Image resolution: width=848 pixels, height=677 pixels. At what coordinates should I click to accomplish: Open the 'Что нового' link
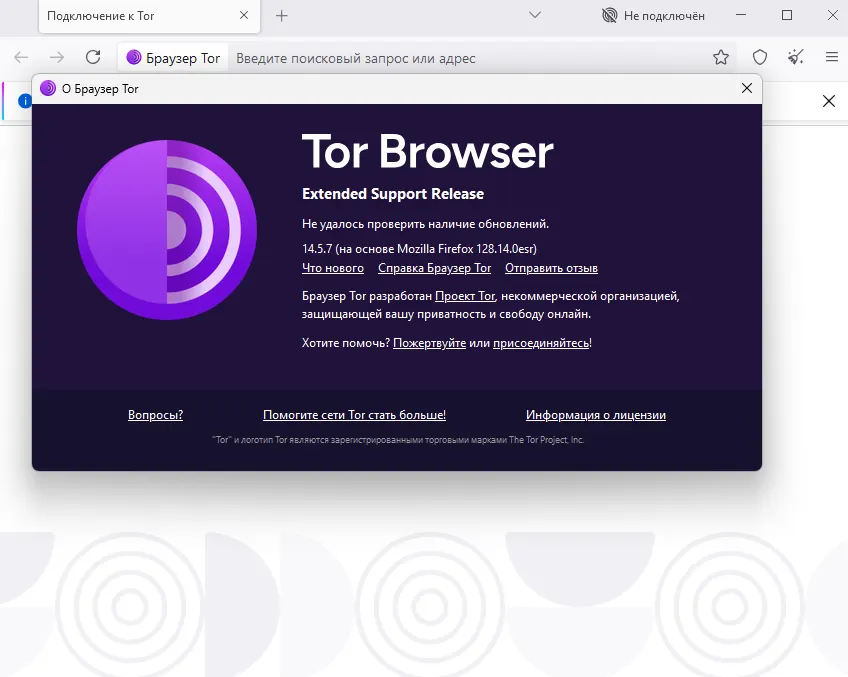[332, 268]
